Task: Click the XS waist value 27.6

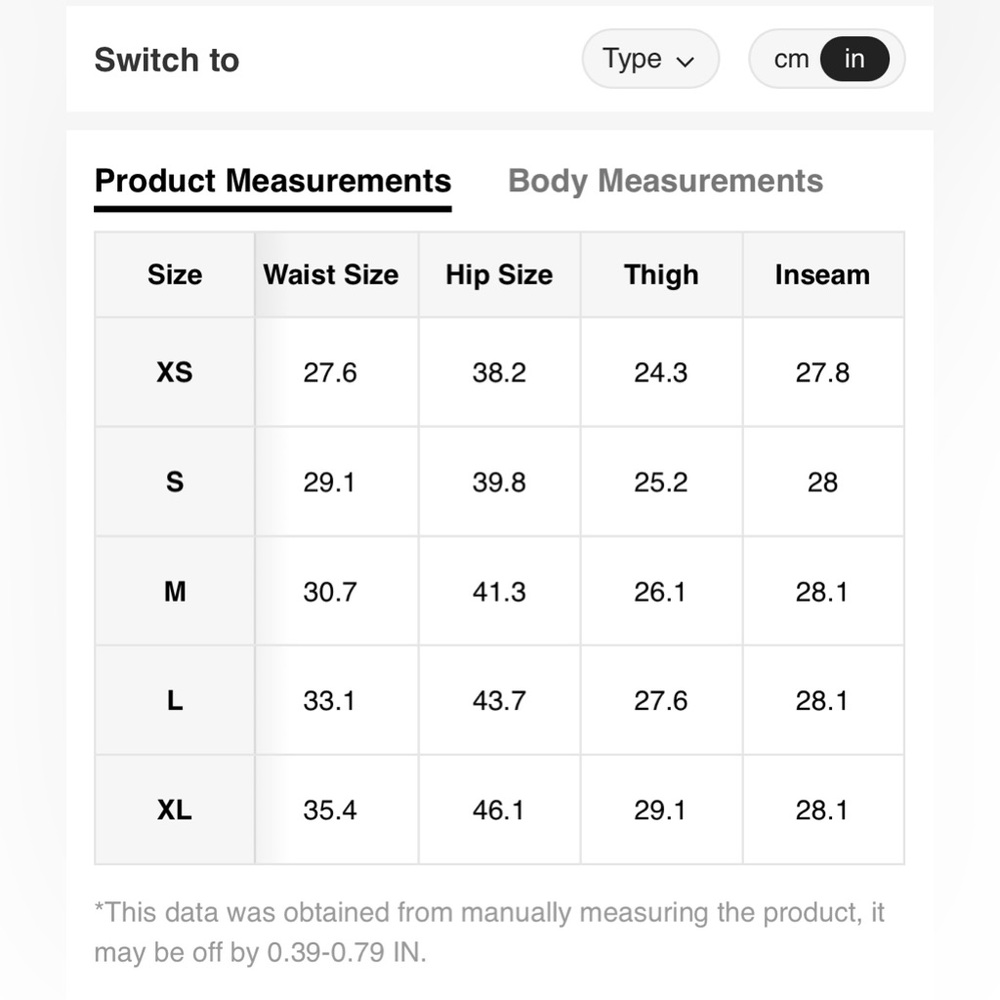Action: pyautogui.click(x=330, y=372)
